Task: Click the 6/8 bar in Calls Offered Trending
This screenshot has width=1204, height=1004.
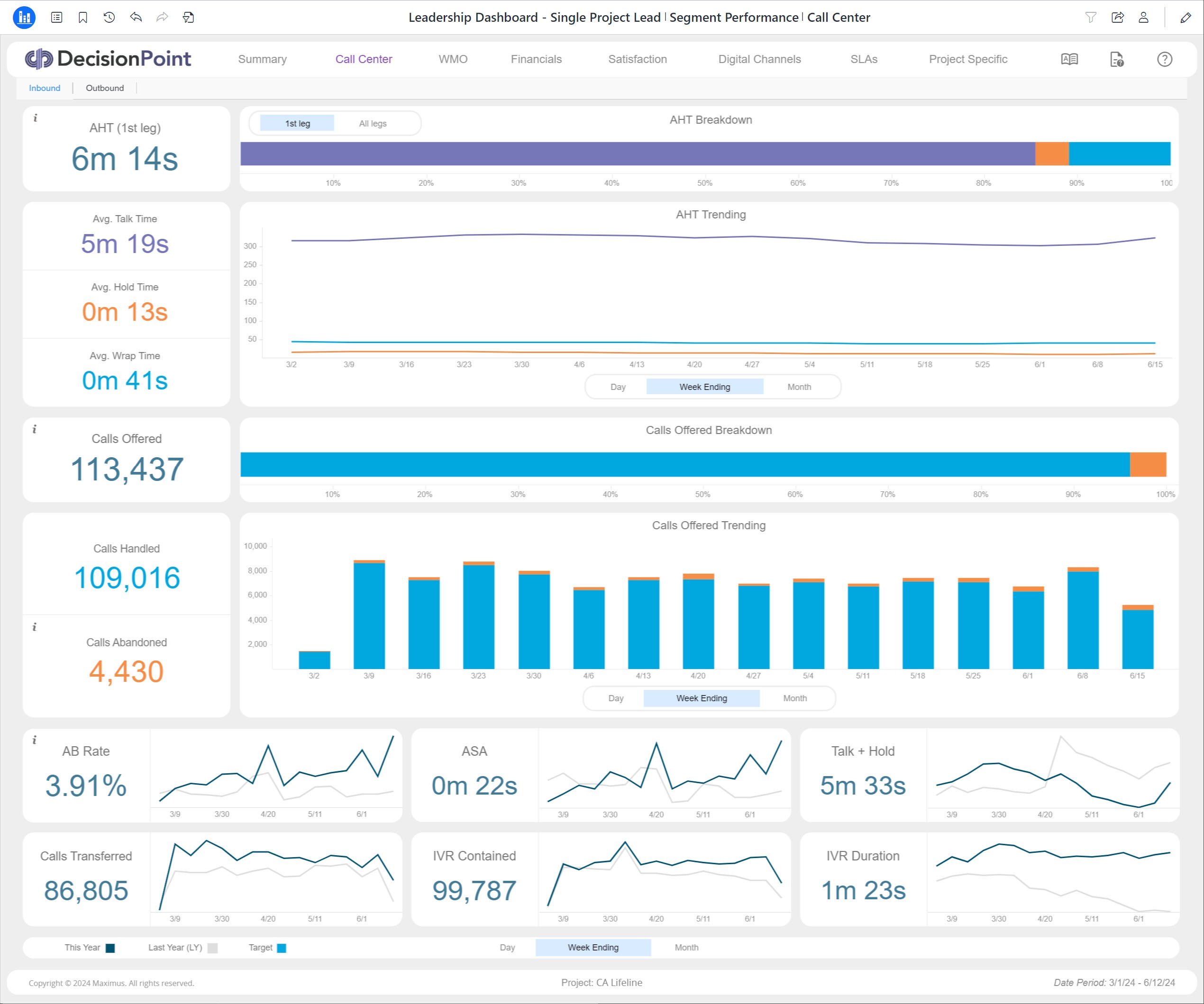Action: (1083, 619)
